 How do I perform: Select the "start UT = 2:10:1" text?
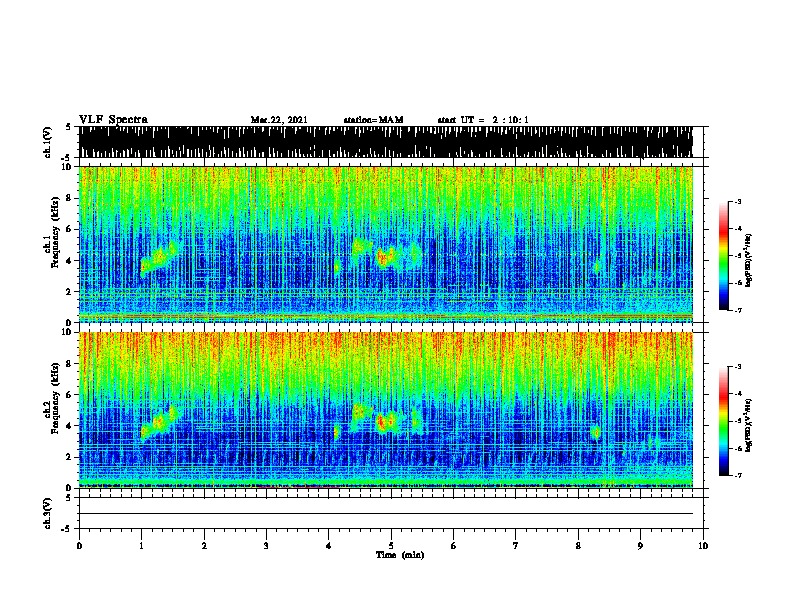[483, 120]
